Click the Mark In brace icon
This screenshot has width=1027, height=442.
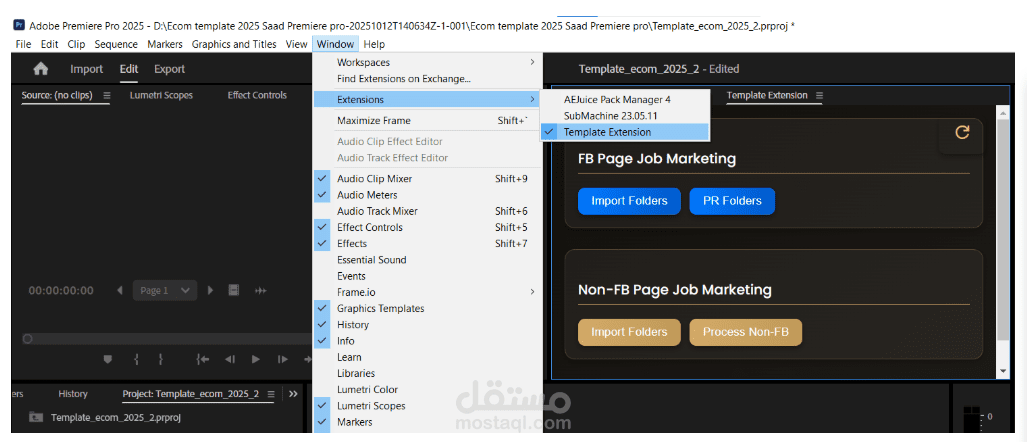[136, 359]
